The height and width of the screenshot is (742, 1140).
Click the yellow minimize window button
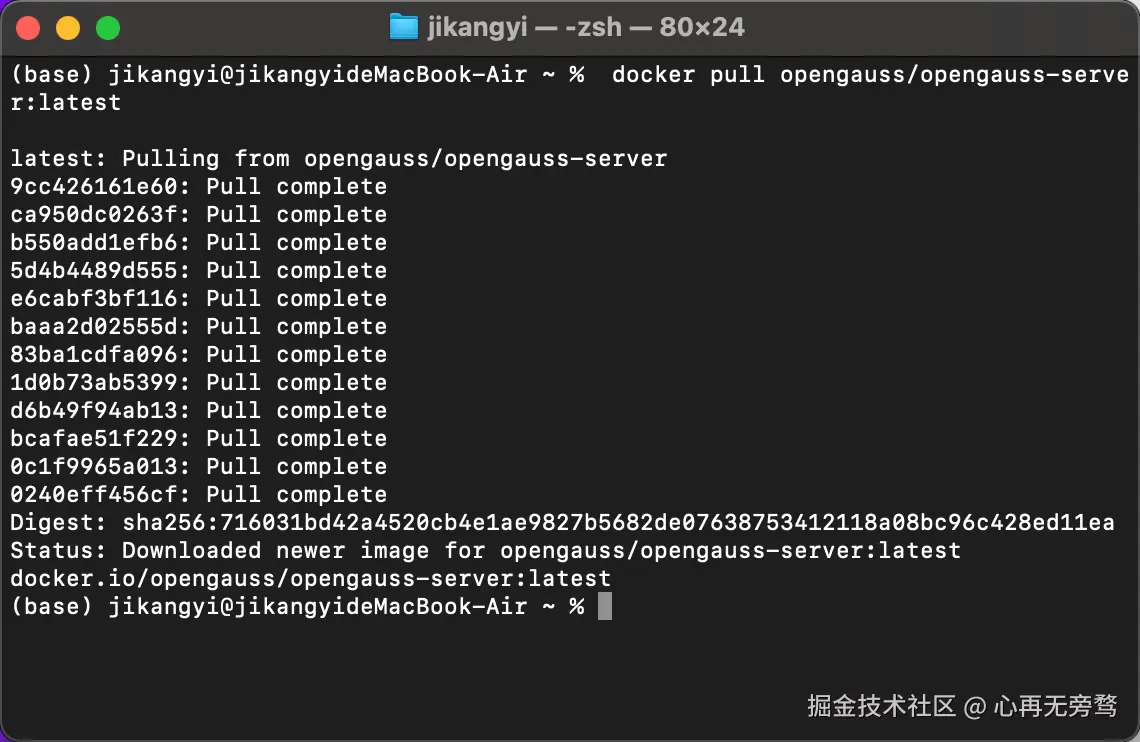[68, 28]
